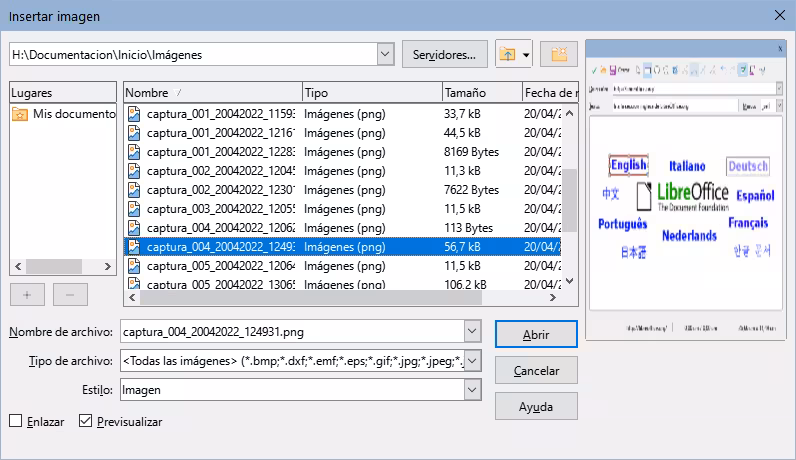The height and width of the screenshot is (460, 796).
Task: Open the Estilo dropdown list
Action: point(472,390)
